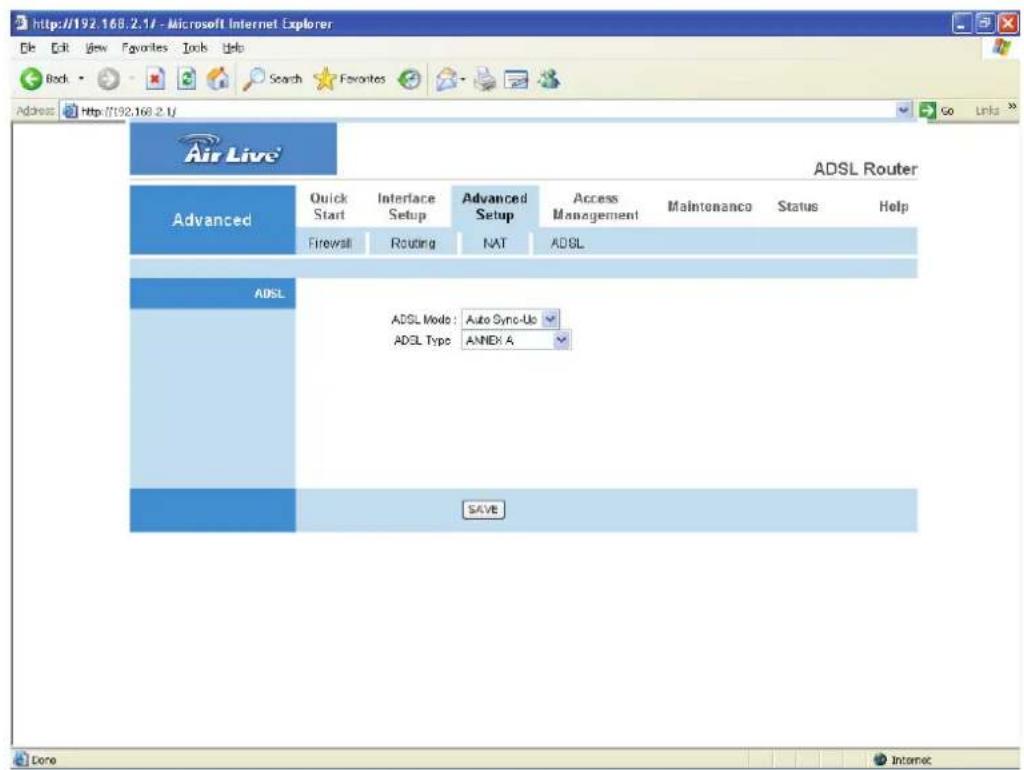Go to the NAT sub-tab
This screenshot has height=770, width=1024.
[x=494, y=243]
